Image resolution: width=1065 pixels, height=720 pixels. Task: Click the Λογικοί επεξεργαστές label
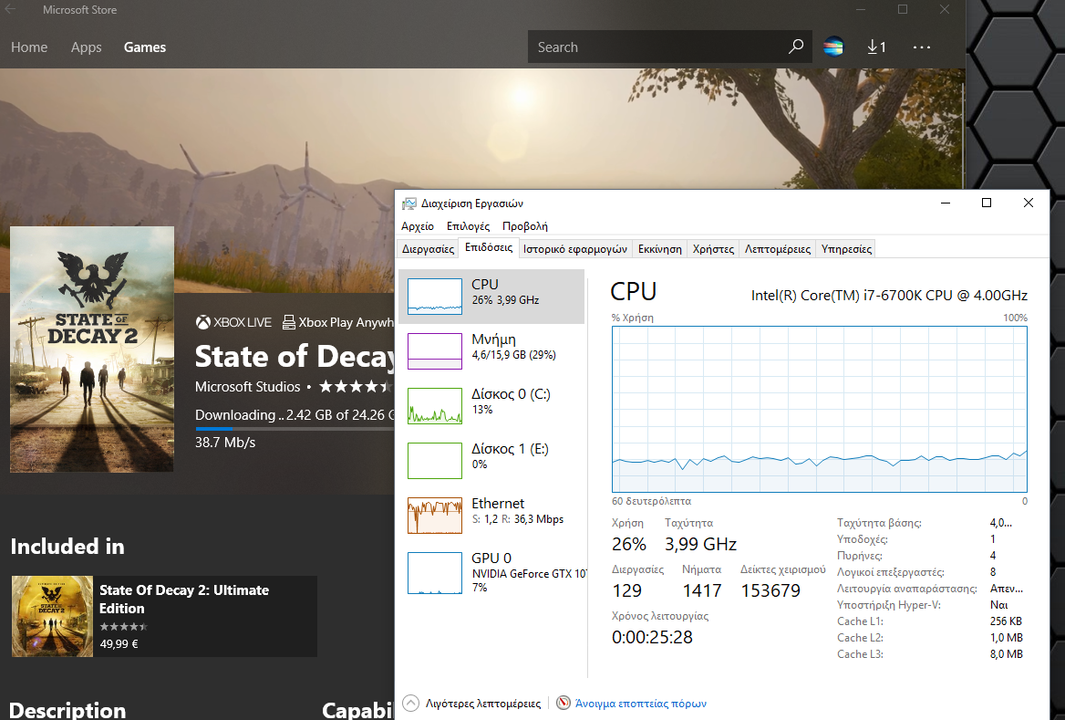pyautogui.click(x=890, y=572)
